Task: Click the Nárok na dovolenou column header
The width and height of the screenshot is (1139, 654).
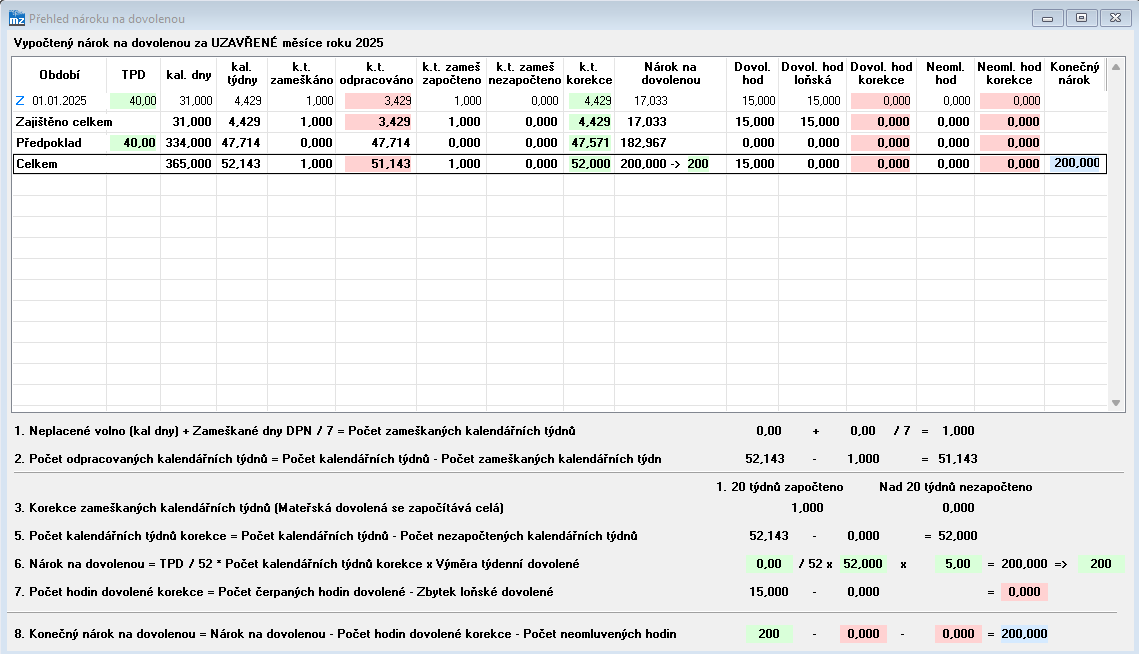Action: [669, 74]
